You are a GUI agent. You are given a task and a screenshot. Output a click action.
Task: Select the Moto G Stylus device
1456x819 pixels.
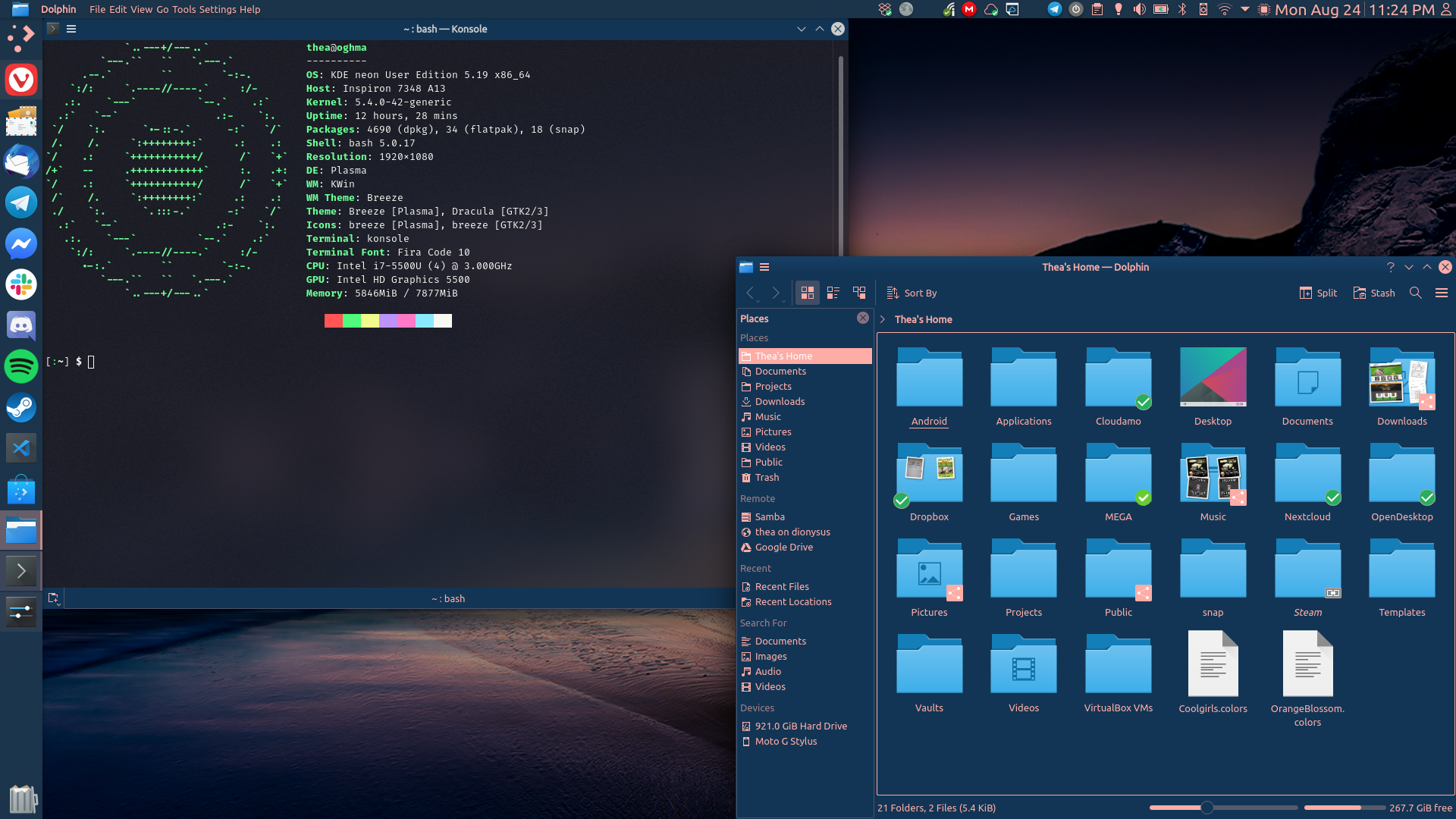coord(805,742)
